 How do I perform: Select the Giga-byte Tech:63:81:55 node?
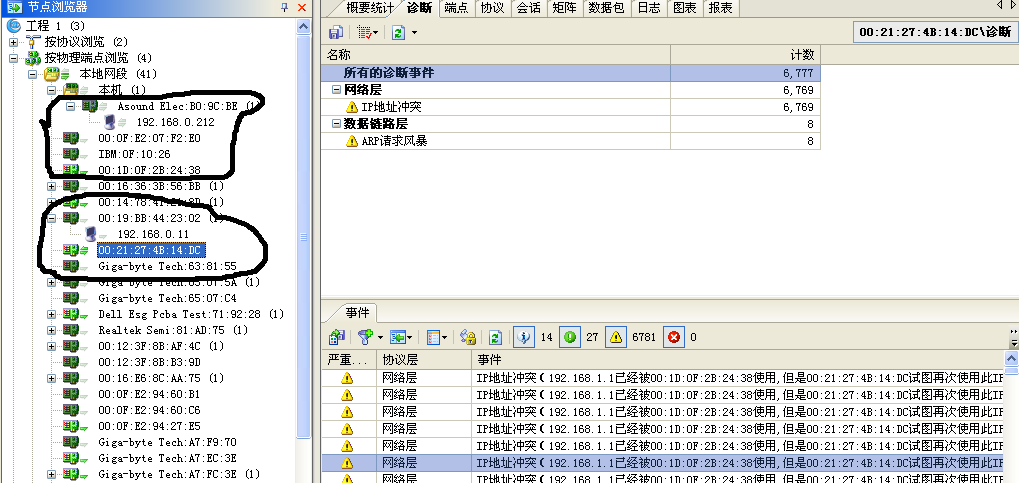tap(167, 266)
